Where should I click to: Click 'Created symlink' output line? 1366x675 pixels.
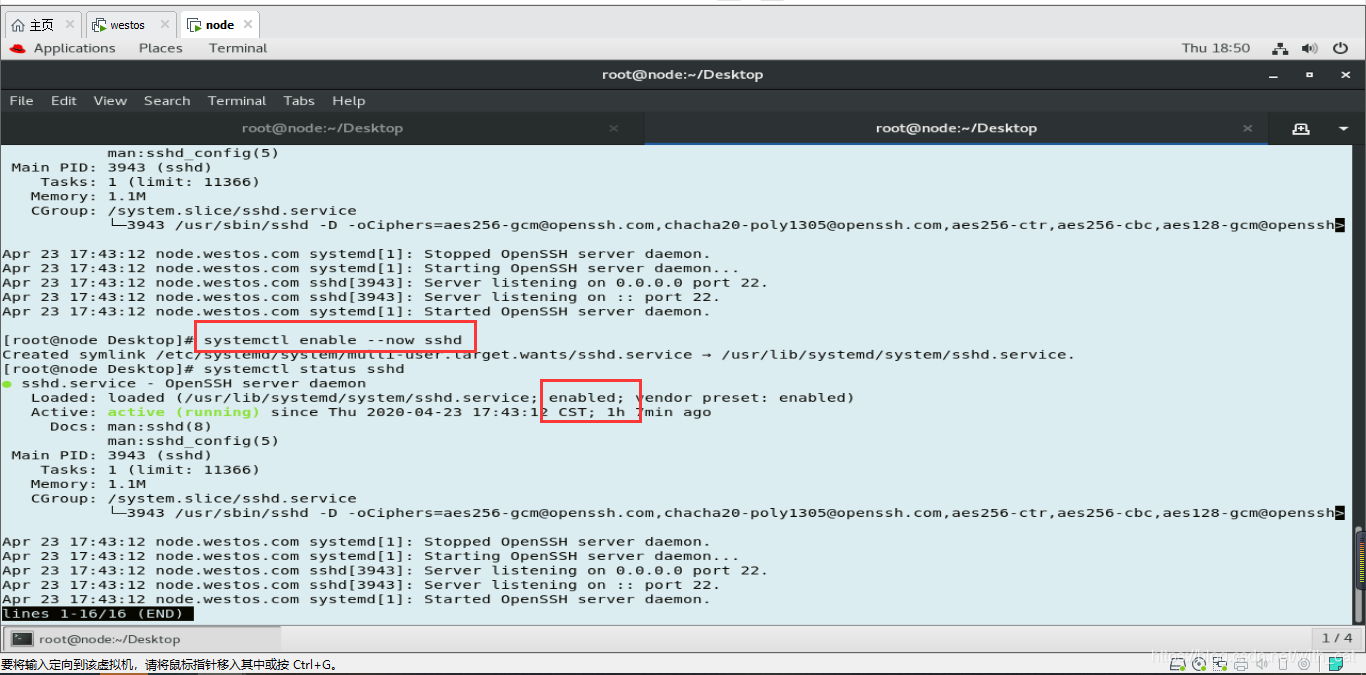538,354
